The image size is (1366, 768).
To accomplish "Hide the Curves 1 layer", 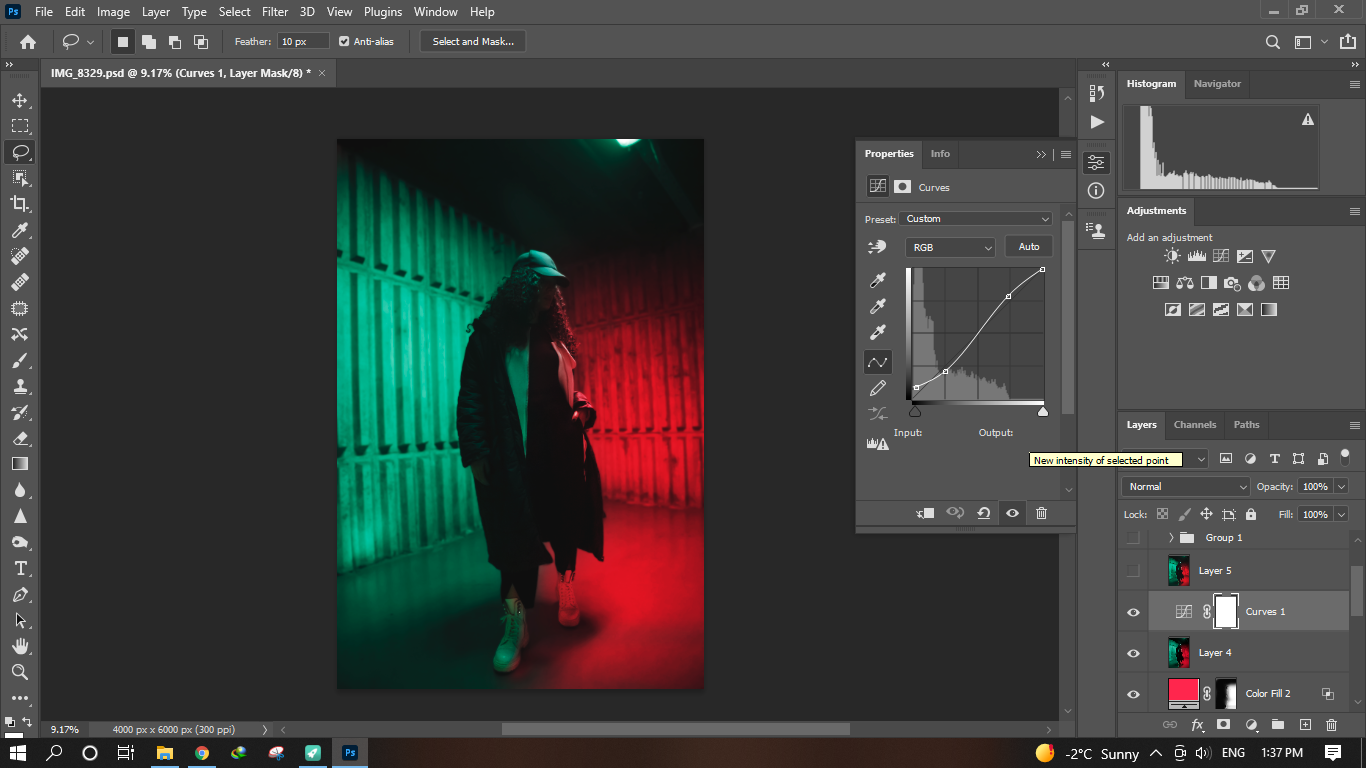I will pyautogui.click(x=1133, y=612).
